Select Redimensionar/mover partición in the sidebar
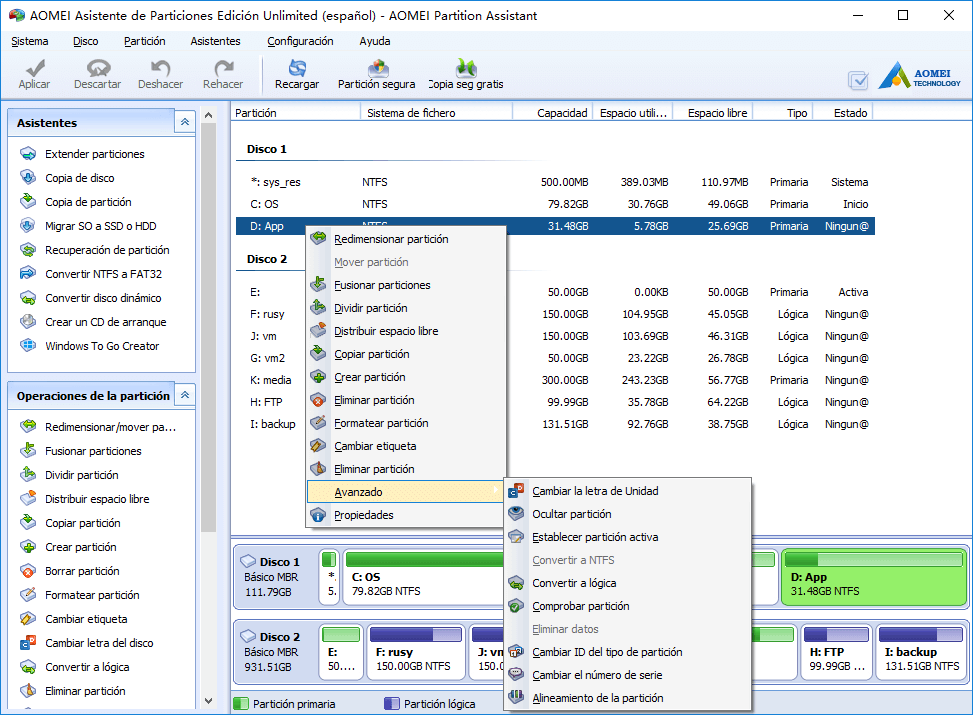 click(110, 427)
